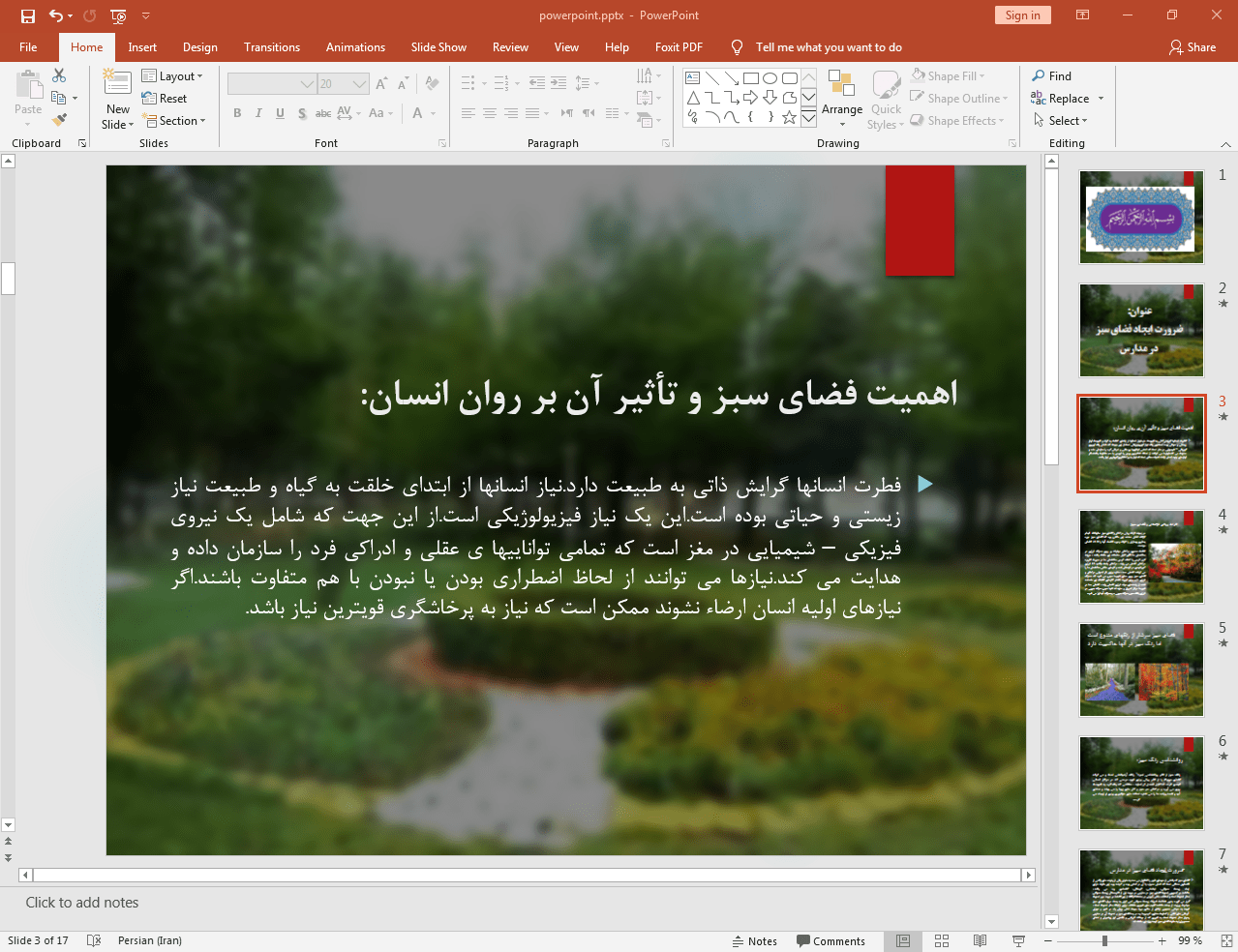
Task: Click zoom out minus button
Action: click(1047, 940)
